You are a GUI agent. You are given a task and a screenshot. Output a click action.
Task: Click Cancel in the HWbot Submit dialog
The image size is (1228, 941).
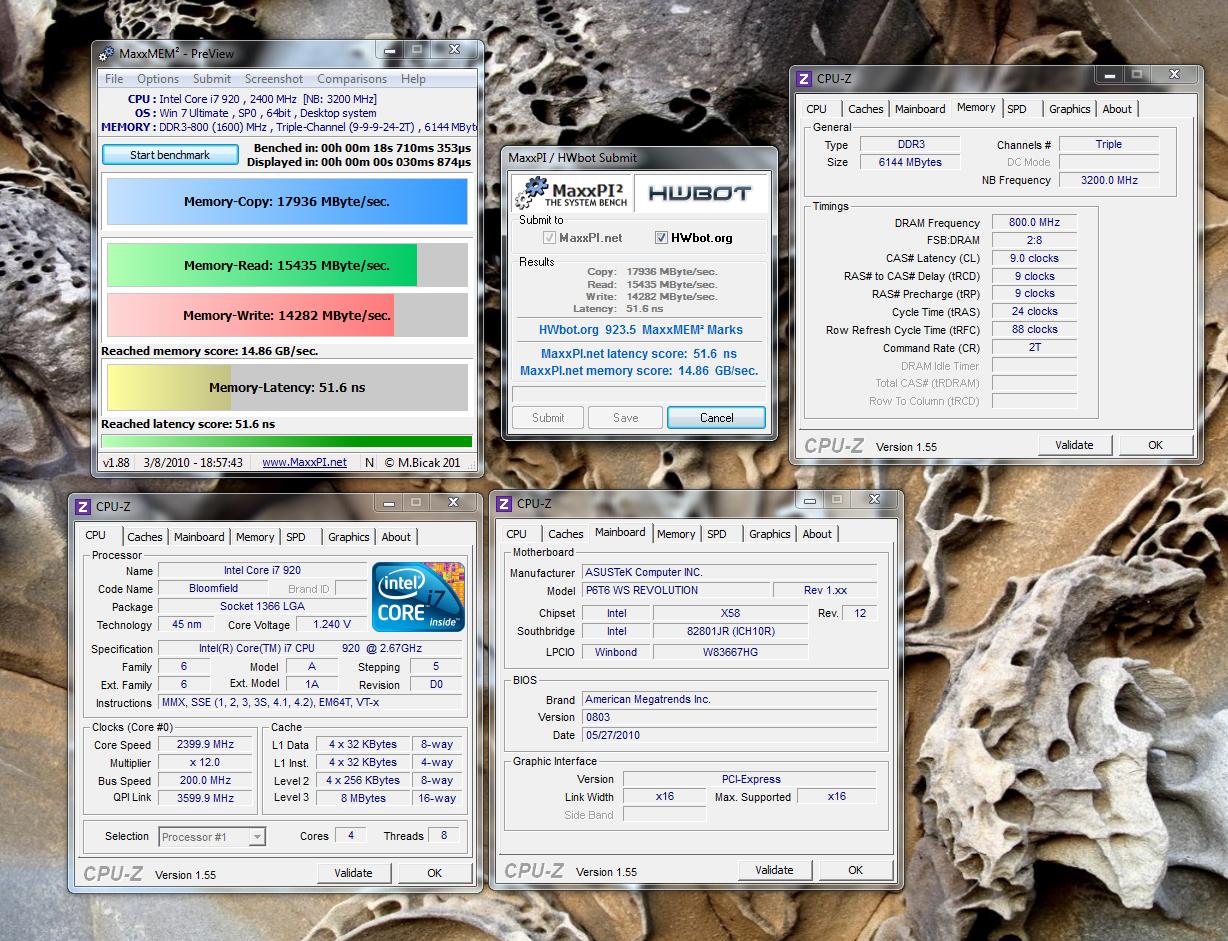click(716, 418)
